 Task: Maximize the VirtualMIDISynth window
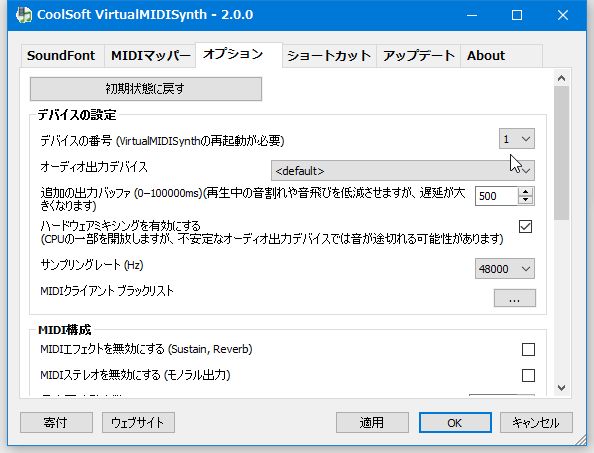point(517,15)
